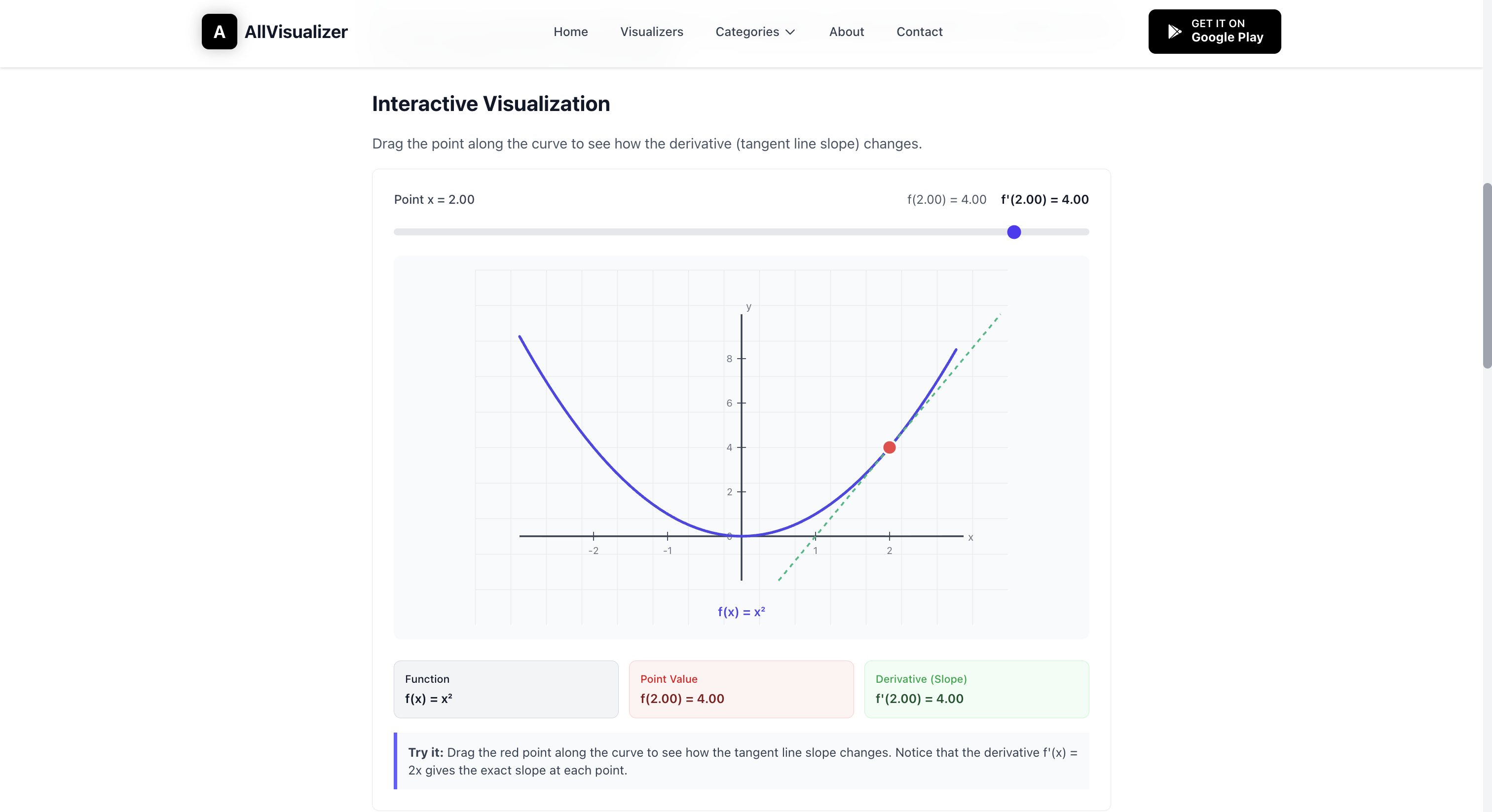Screen dimensions: 1492x812
Task: Click the f(x) = x² graph label
Action: point(741,612)
